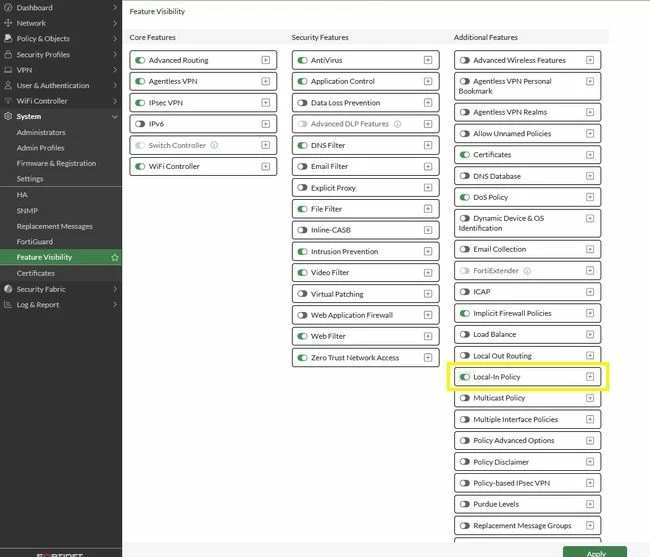The height and width of the screenshot is (557, 650).
Task: Click the plus icon in the DNS Filter row
Action: tap(428, 145)
